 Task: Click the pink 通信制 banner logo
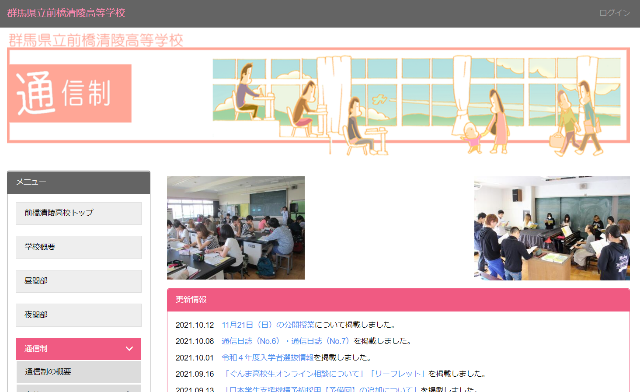pos(70,93)
